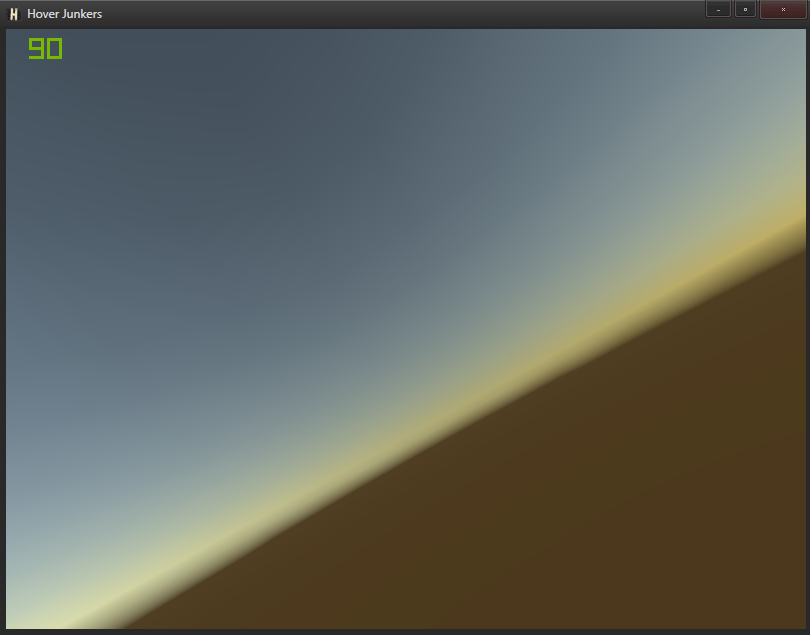
Task: Click the green 90 counter
Action: click(x=45, y=49)
